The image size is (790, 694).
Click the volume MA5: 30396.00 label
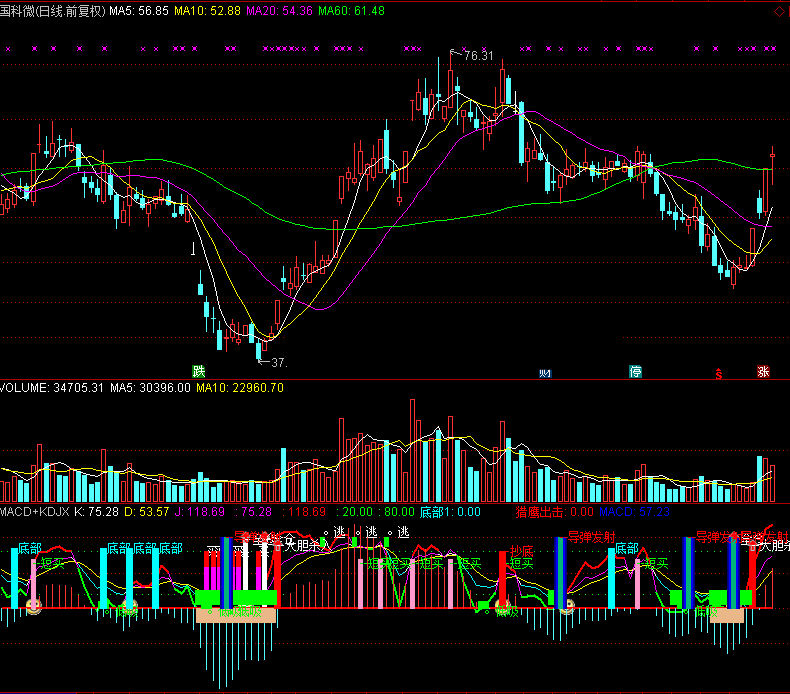tap(150, 388)
